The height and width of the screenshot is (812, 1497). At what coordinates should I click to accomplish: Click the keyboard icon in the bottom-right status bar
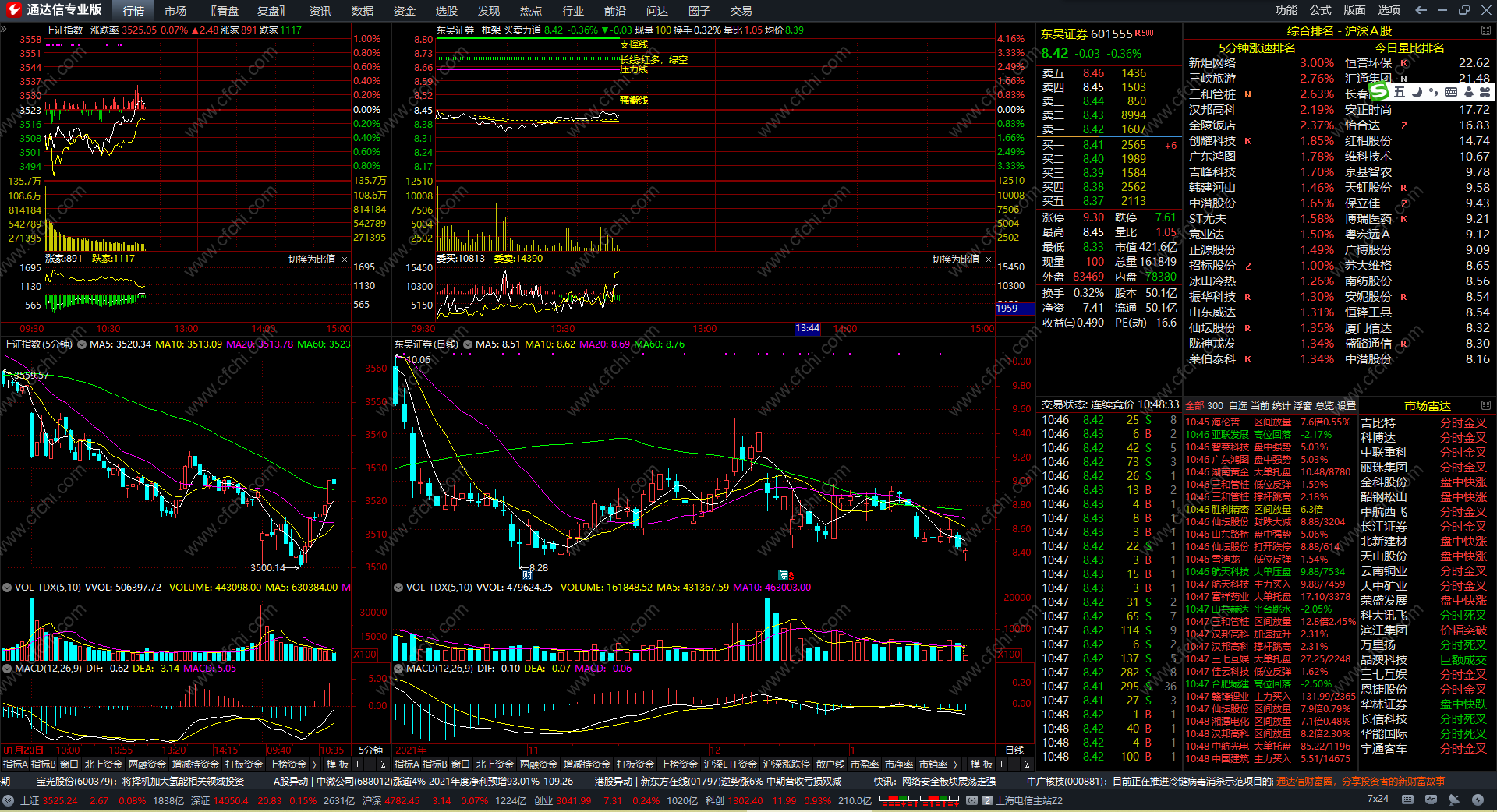pos(1407,800)
